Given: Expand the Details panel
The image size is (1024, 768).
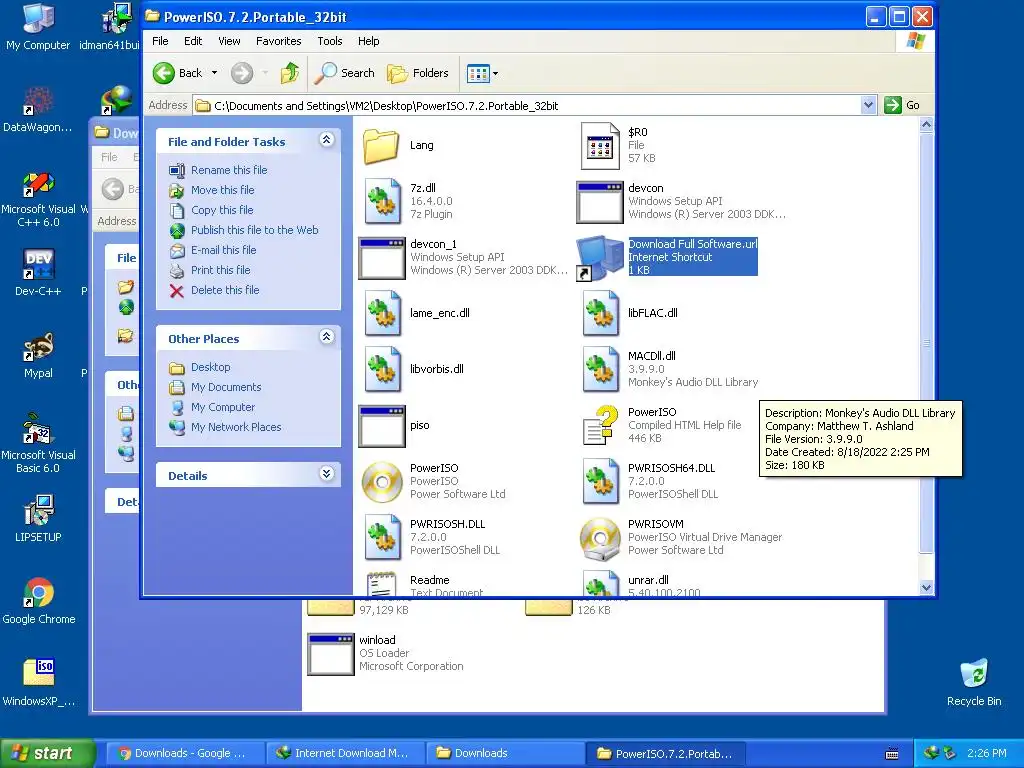Looking at the screenshot, I should coord(327,474).
